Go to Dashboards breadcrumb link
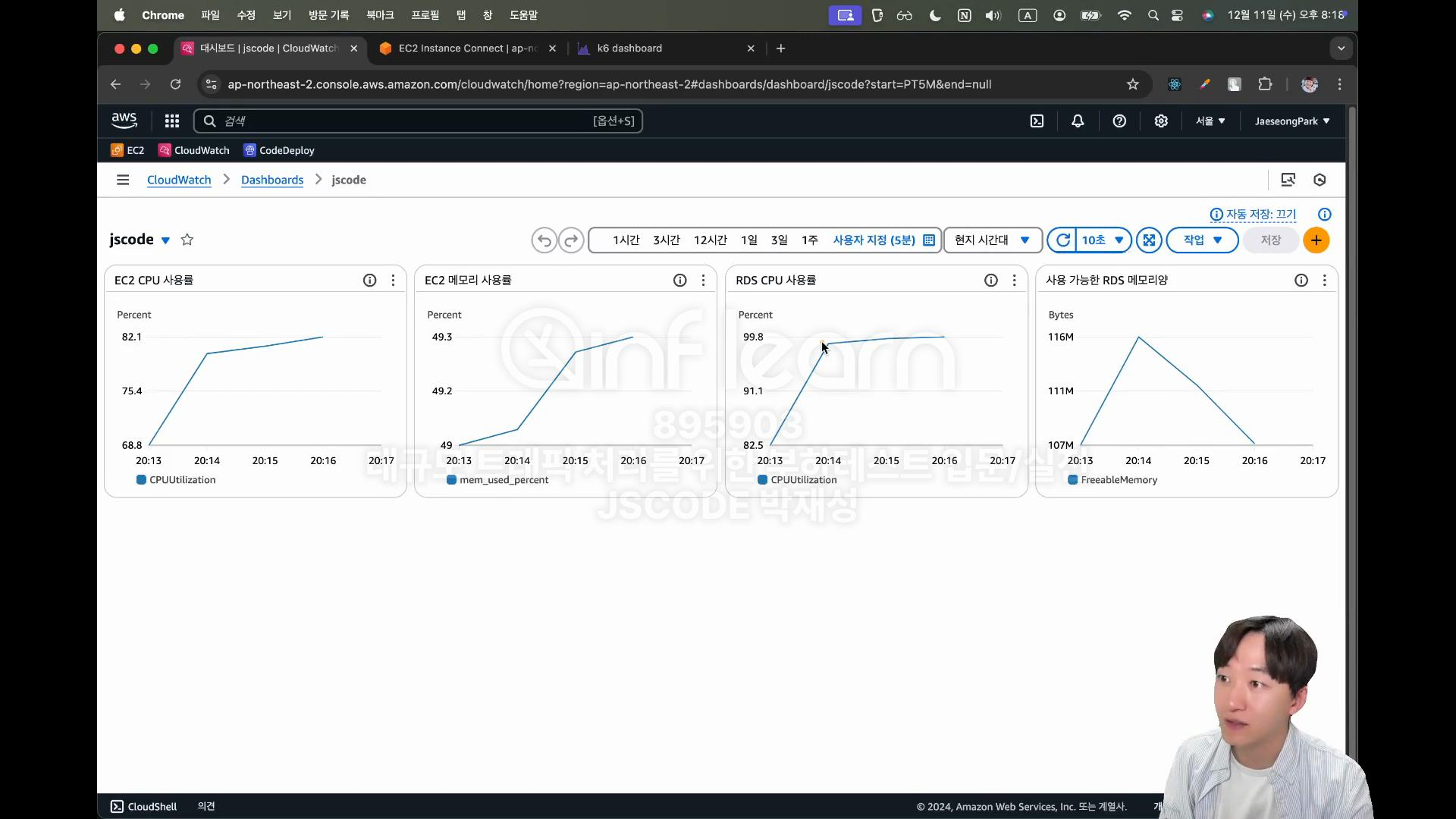Viewport: 1456px width, 819px height. point(272,180)
